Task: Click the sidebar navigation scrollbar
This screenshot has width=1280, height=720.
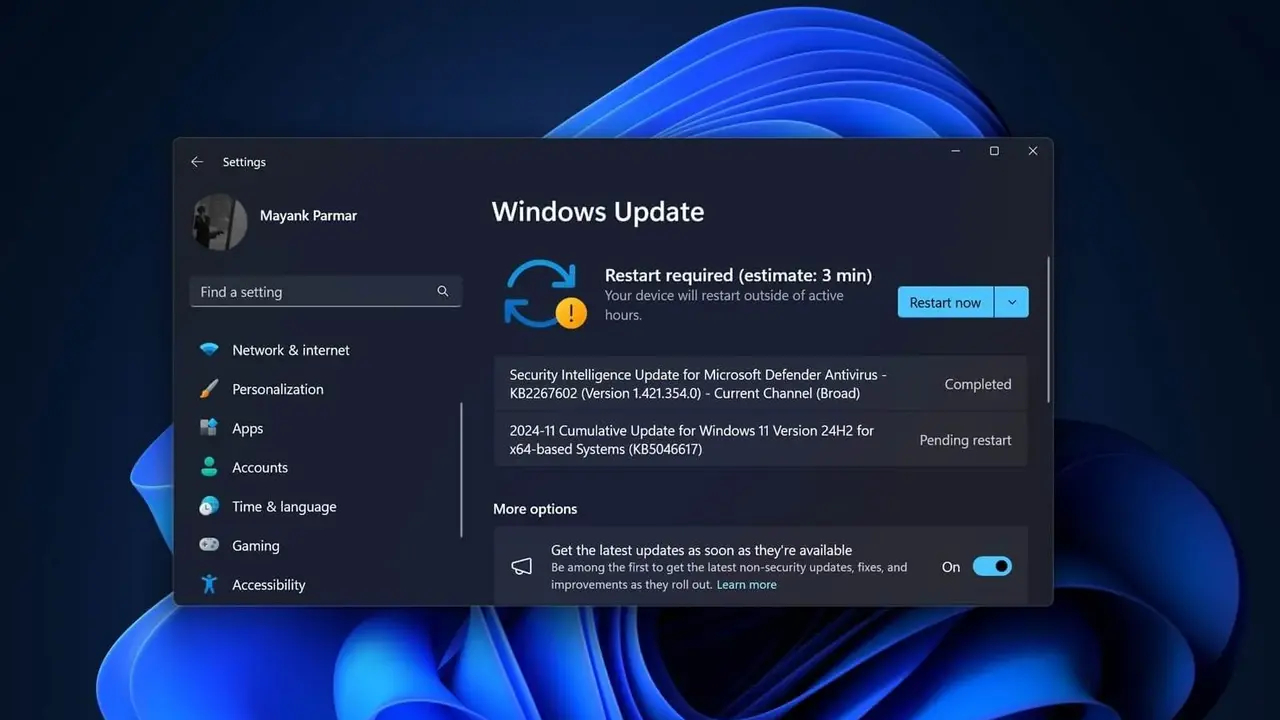Action: click(x=461, y=469)
